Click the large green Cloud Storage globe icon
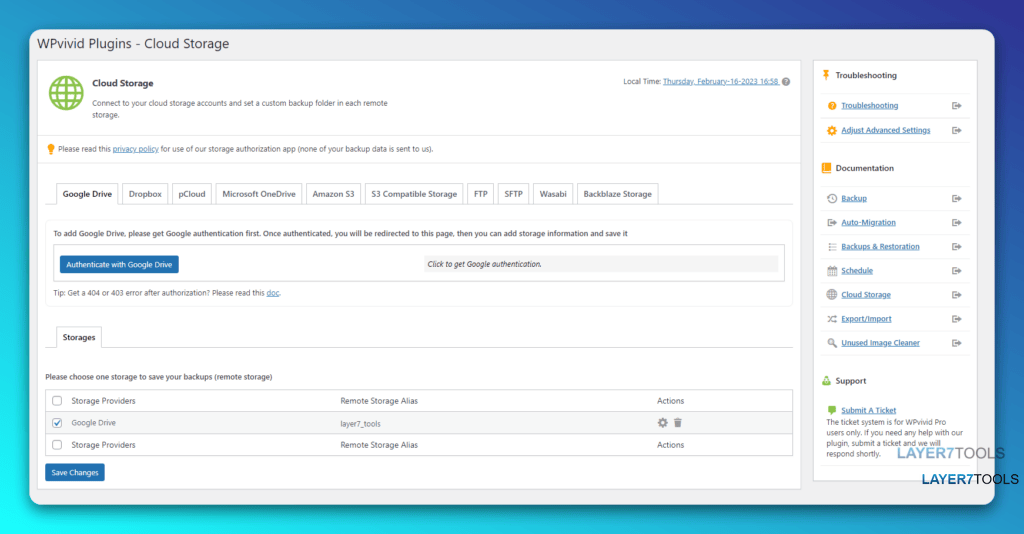This screenshot has width=1024, height=534. pos(66,93)
